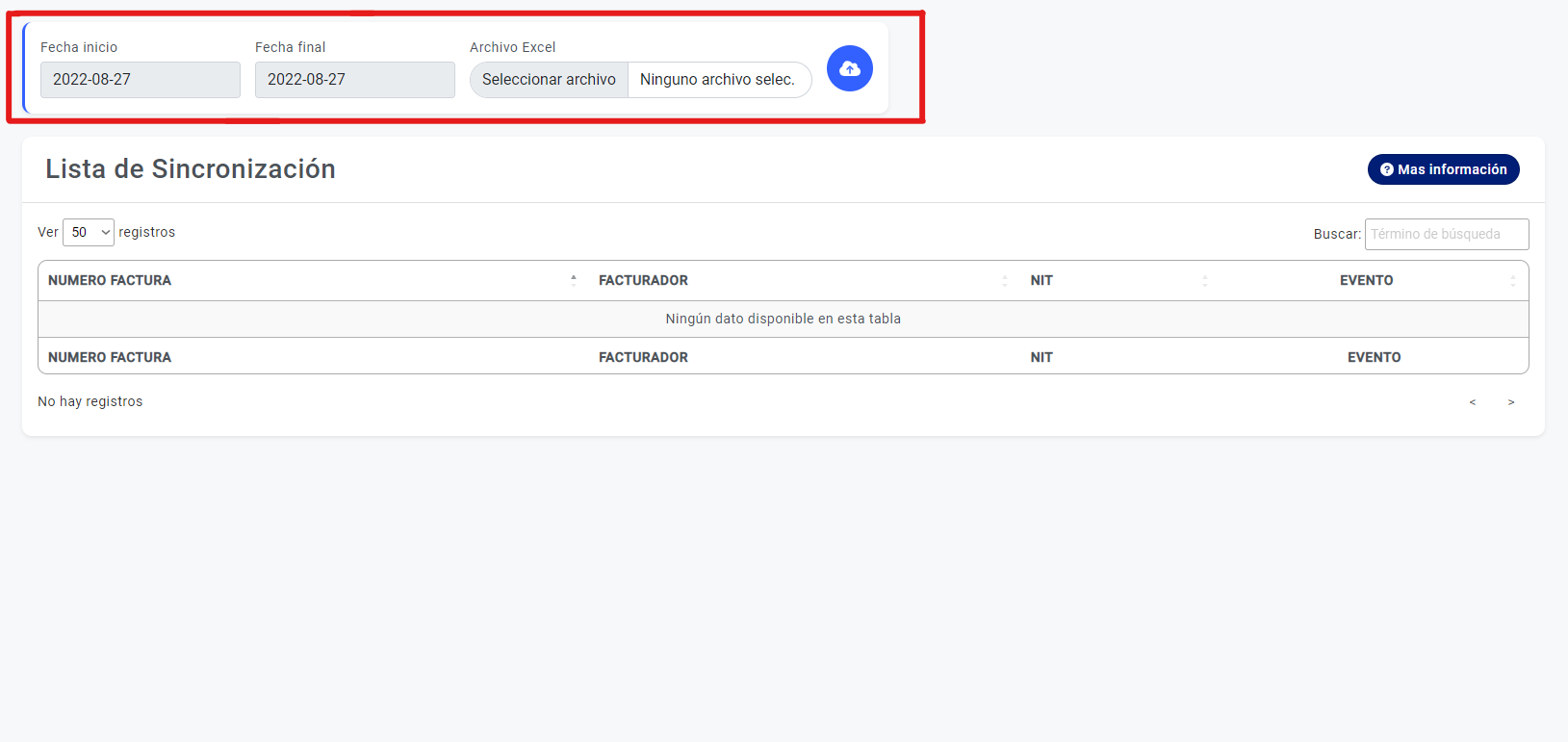This screenshot has height=742, width=1568.
Task: Toggle the sort arrows in NIT header
Action: coord(1204,280)
